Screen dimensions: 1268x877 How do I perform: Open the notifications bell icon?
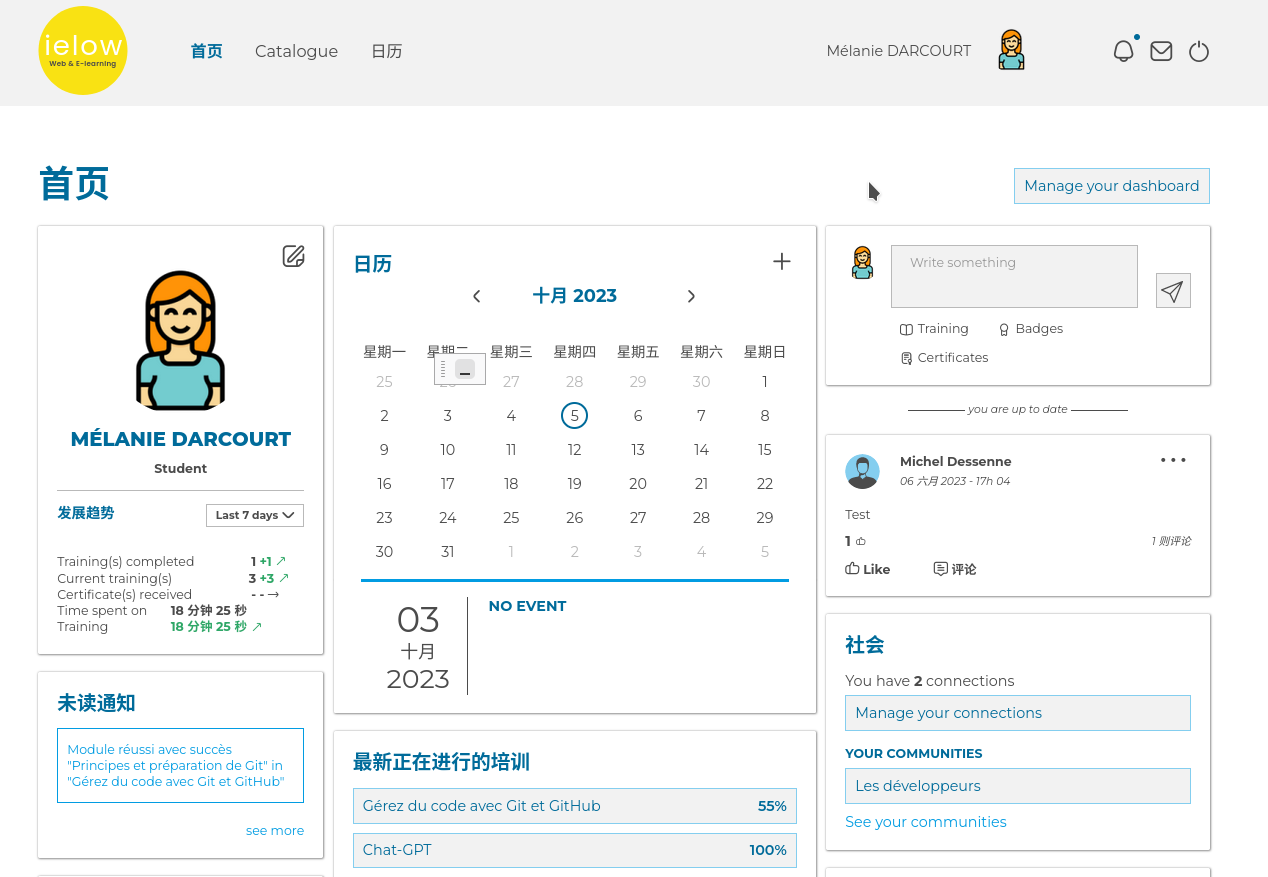1123,51
